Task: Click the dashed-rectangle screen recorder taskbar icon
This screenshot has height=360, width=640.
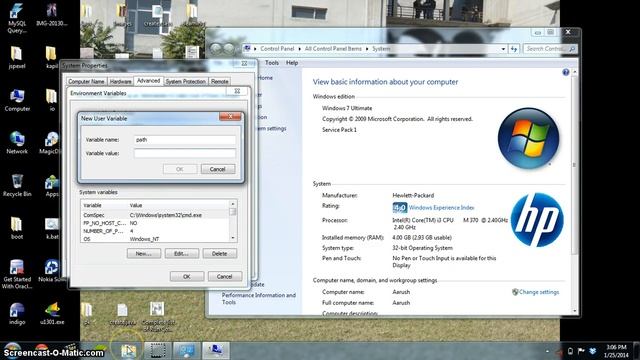Action: [158, 351]
